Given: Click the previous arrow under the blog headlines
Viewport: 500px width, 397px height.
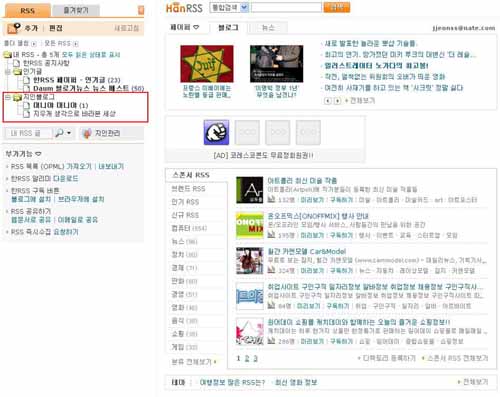Looking at the screenshot, I should 328,101.
